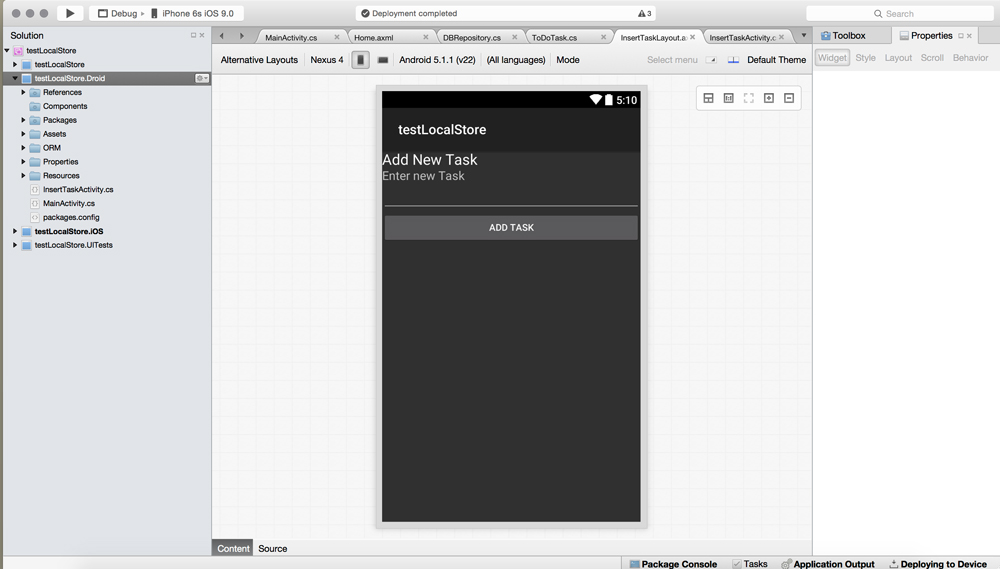The width and height of the screenshot is (1000, 569).
Task: Open the gear options for testLocalStore.Droid
Action: pos(201,78)
